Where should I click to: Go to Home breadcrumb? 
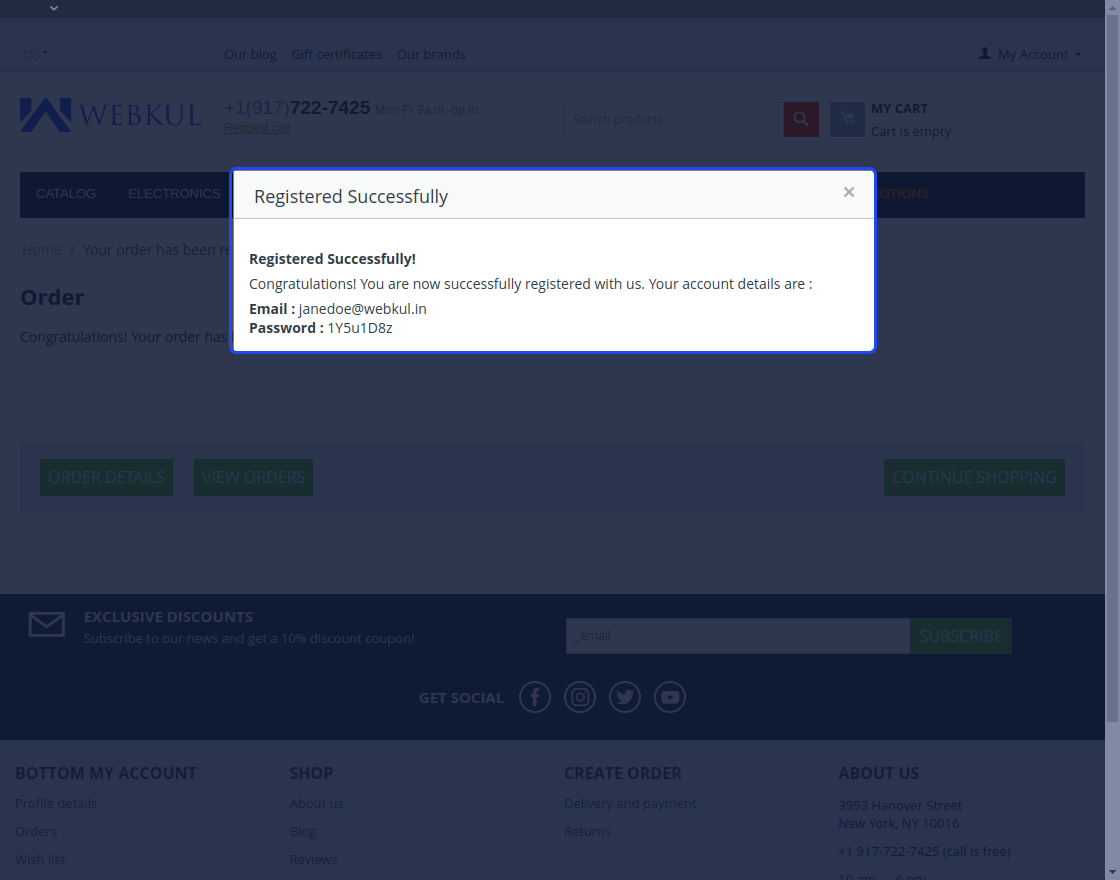coord(41,250)
